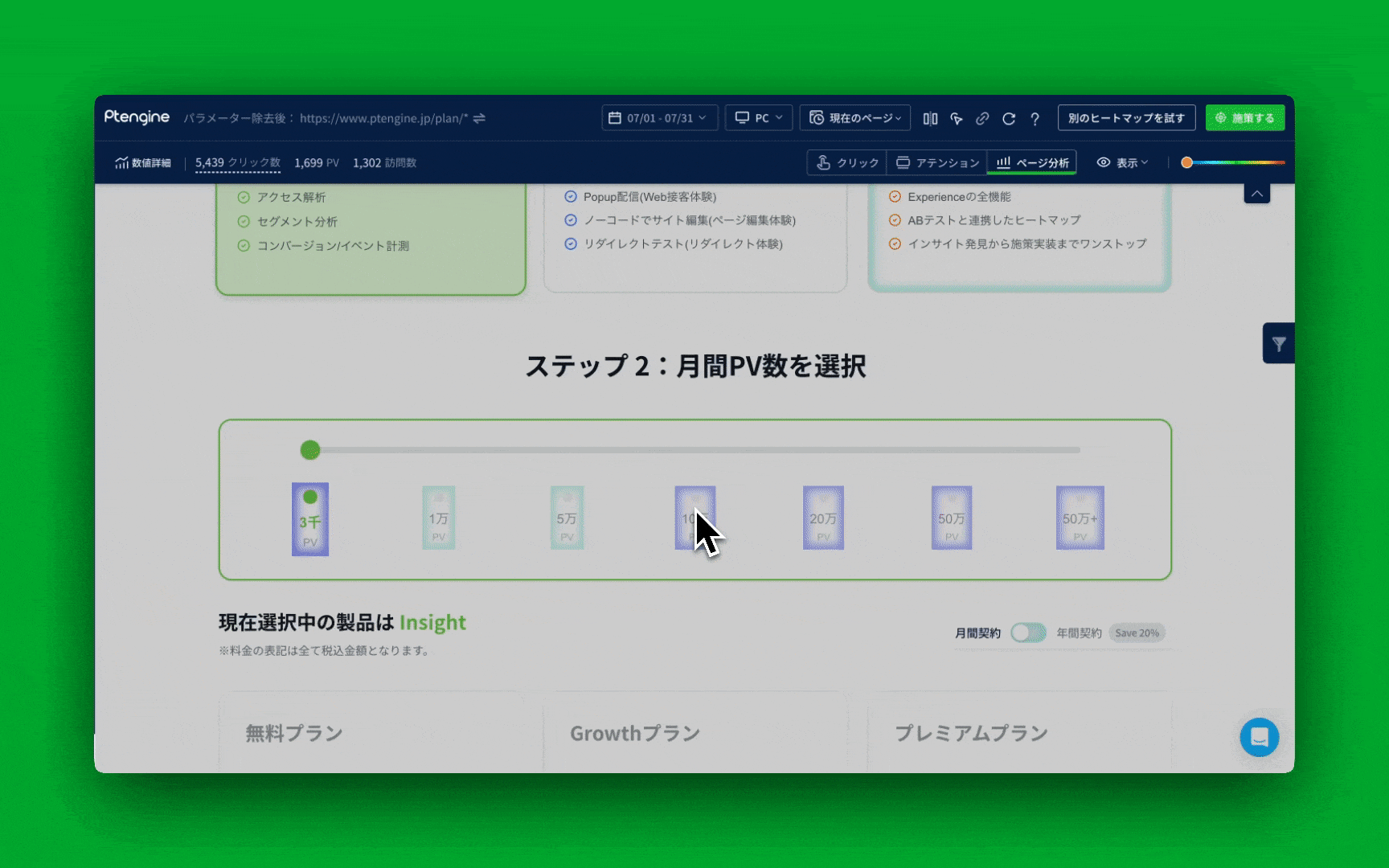Viewport: 1389px width, 868px height.
Task: Click the compare view split icon
Action: click(930, 118)
